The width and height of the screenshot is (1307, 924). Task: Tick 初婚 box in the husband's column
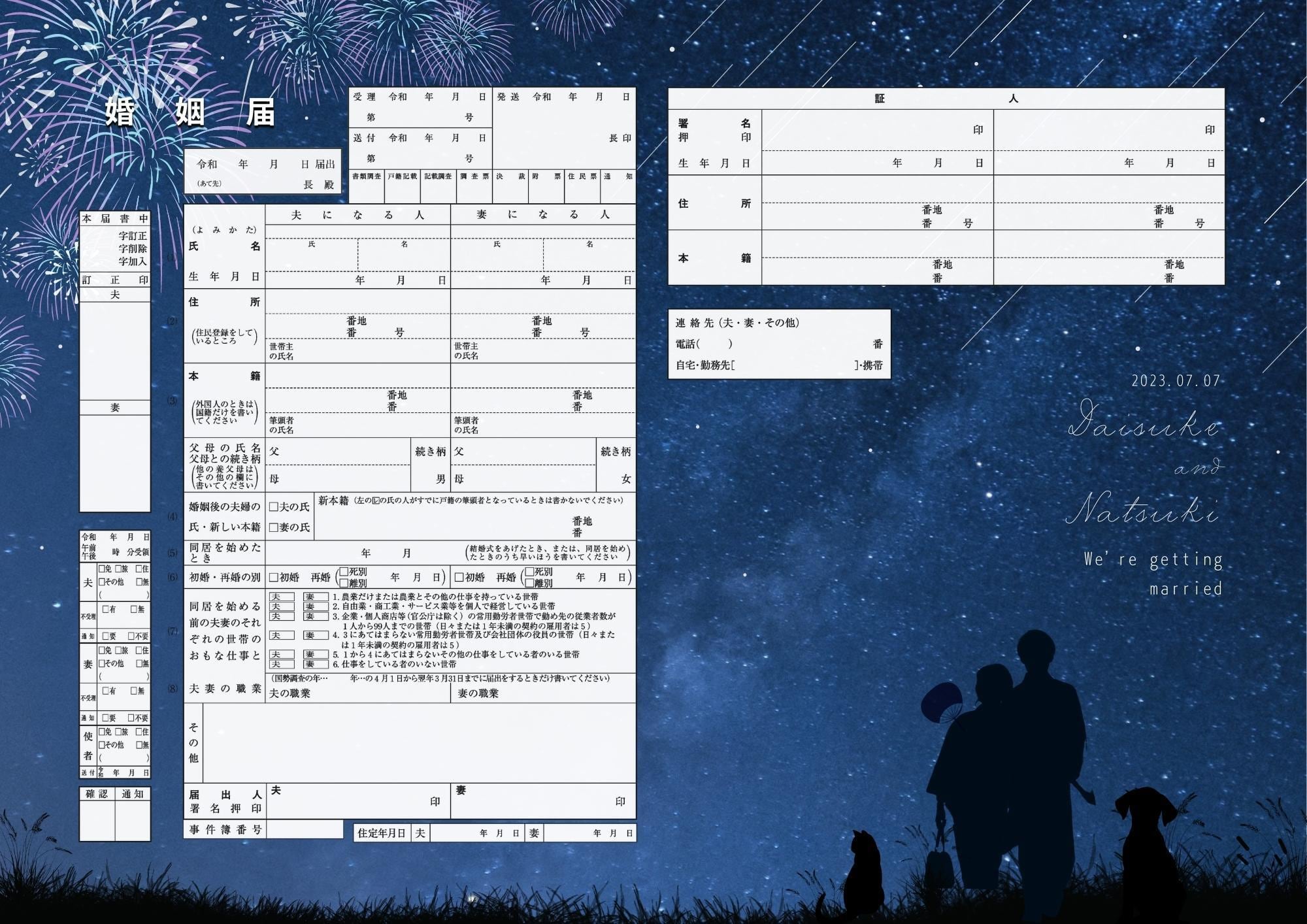coord(274,578)
